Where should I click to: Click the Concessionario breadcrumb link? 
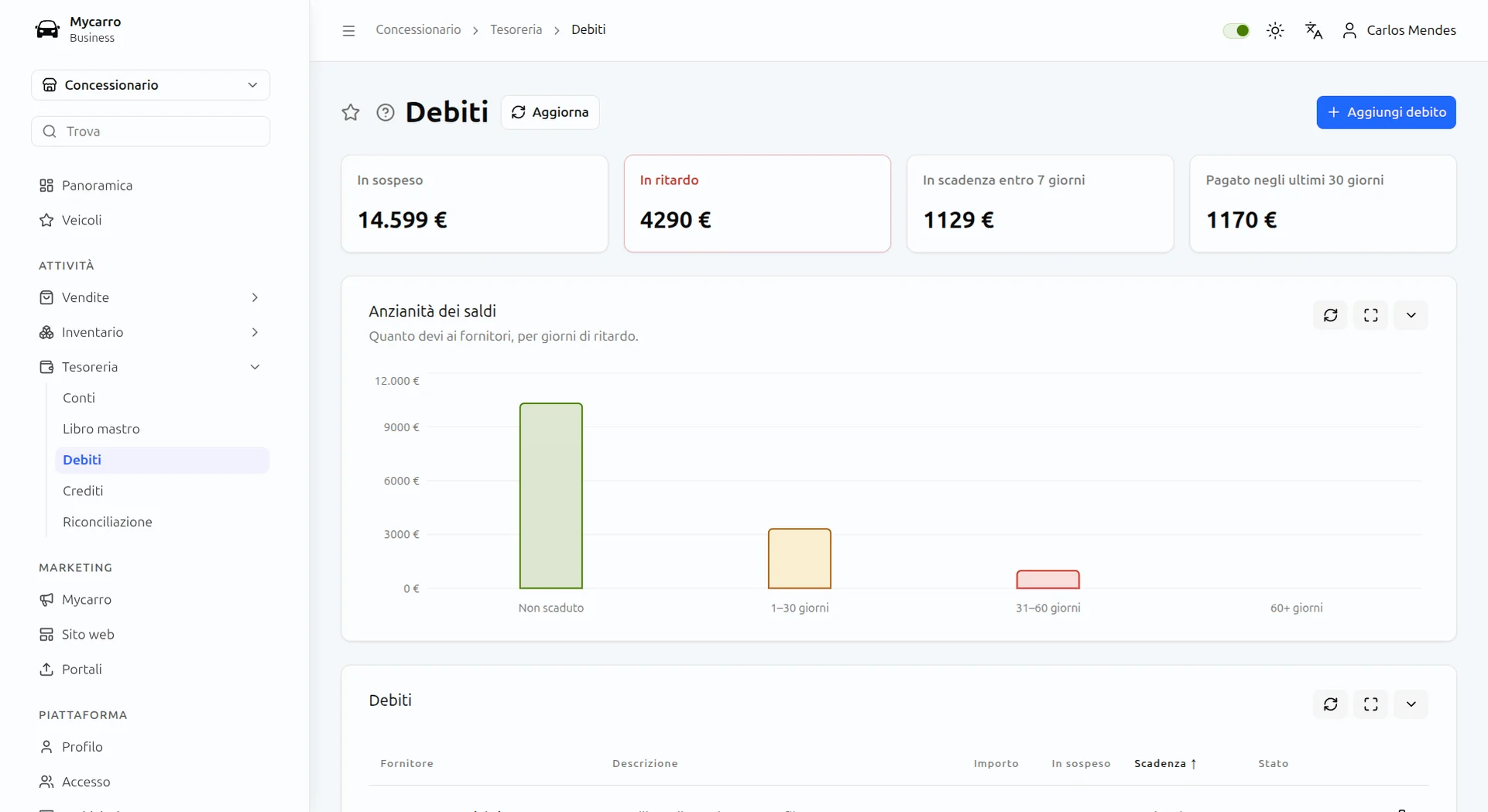pyautogui.click(x=418, y=30)
